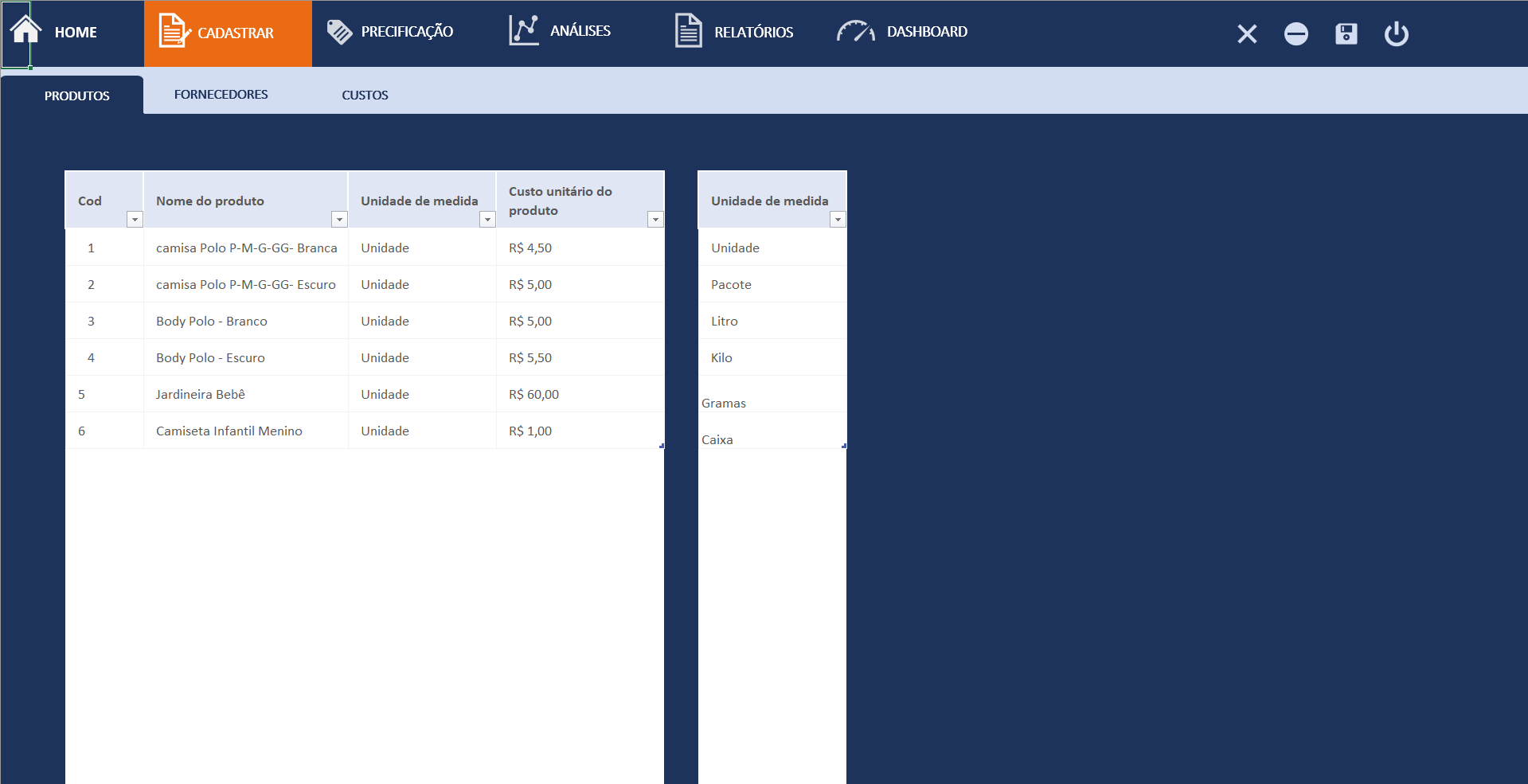The image size is (1528, 784).
Task: Switch to the Fornecedores tab
Action: (221, 95)
